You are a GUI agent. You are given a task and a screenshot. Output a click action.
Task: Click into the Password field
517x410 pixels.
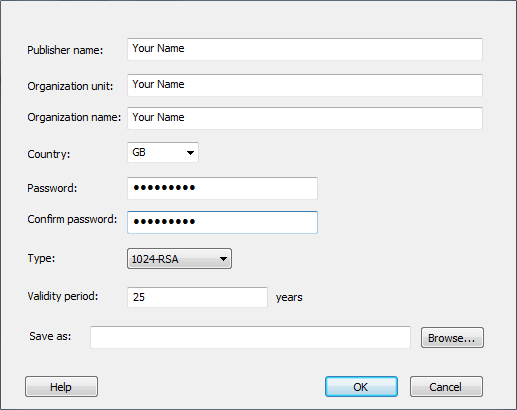222,188
